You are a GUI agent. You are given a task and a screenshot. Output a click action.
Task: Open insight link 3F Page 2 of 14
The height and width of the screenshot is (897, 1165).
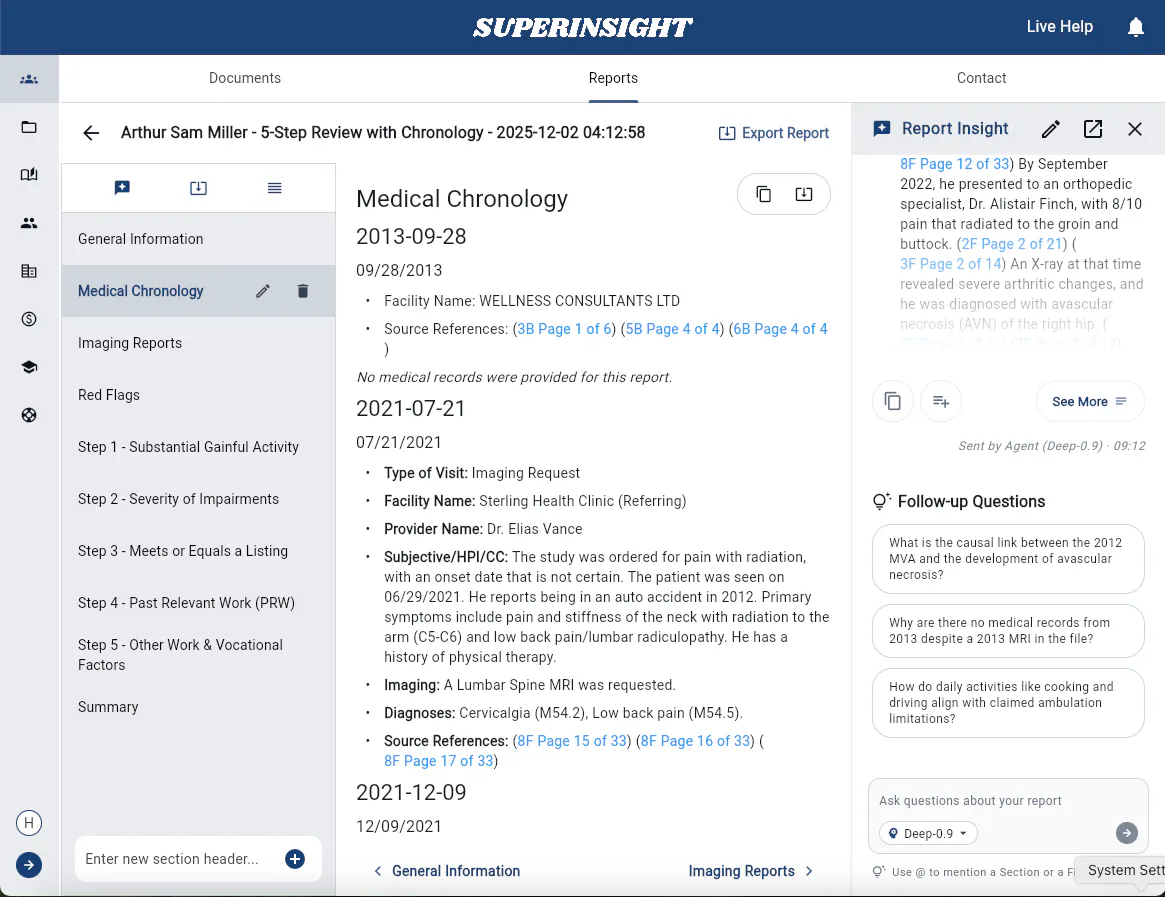(x=950, y=265)
